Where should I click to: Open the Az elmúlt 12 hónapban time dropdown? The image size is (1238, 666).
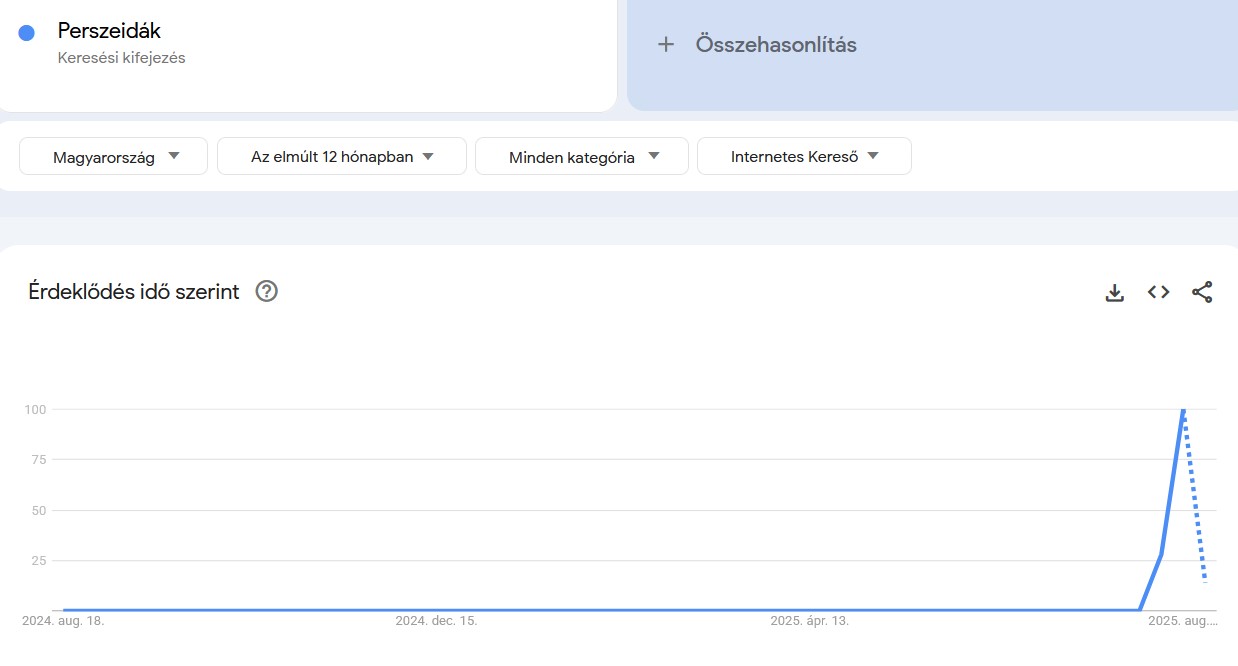click(341, 156)
